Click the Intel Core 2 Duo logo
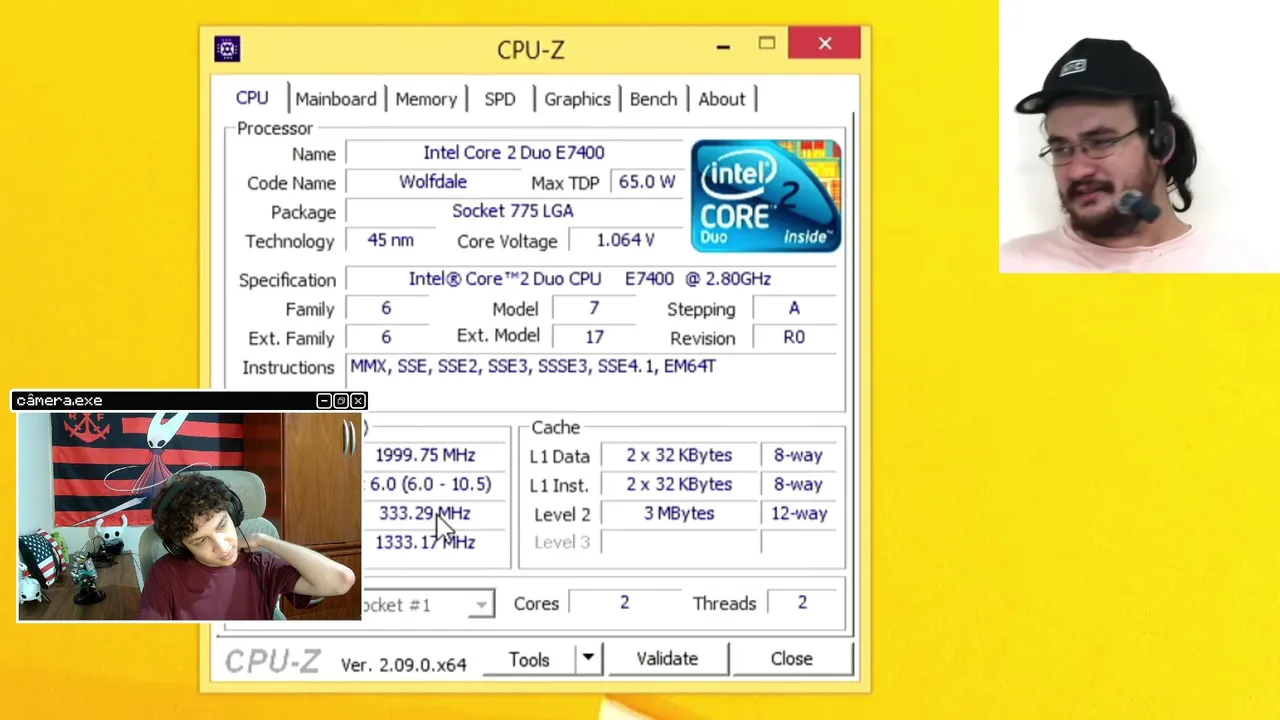The width and height of the screenshot is (1280, 720). pos(766,195)
